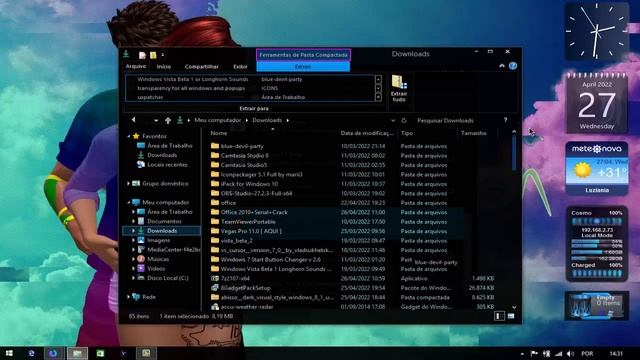This screenshot has width=640, height=360.
Task: Open Internet Explorer from taskbar
Action: click(x=31, y=353)
